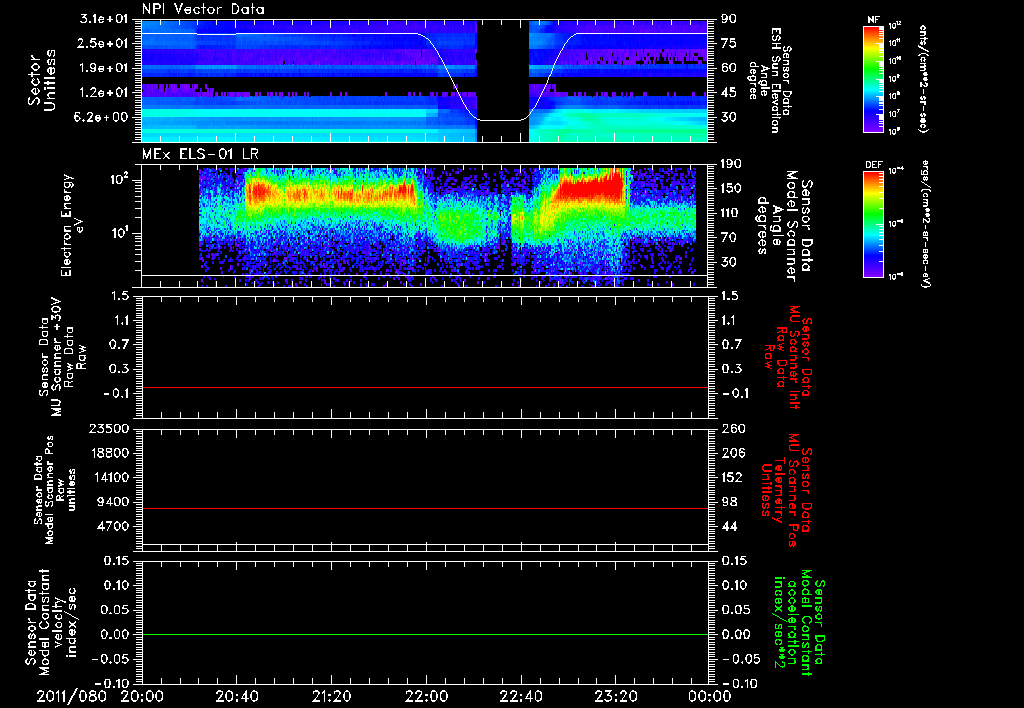Viewport: 1024px width, 708px height.
Task: Click the Electron Energy eV axis label
Action: (72, 225)
